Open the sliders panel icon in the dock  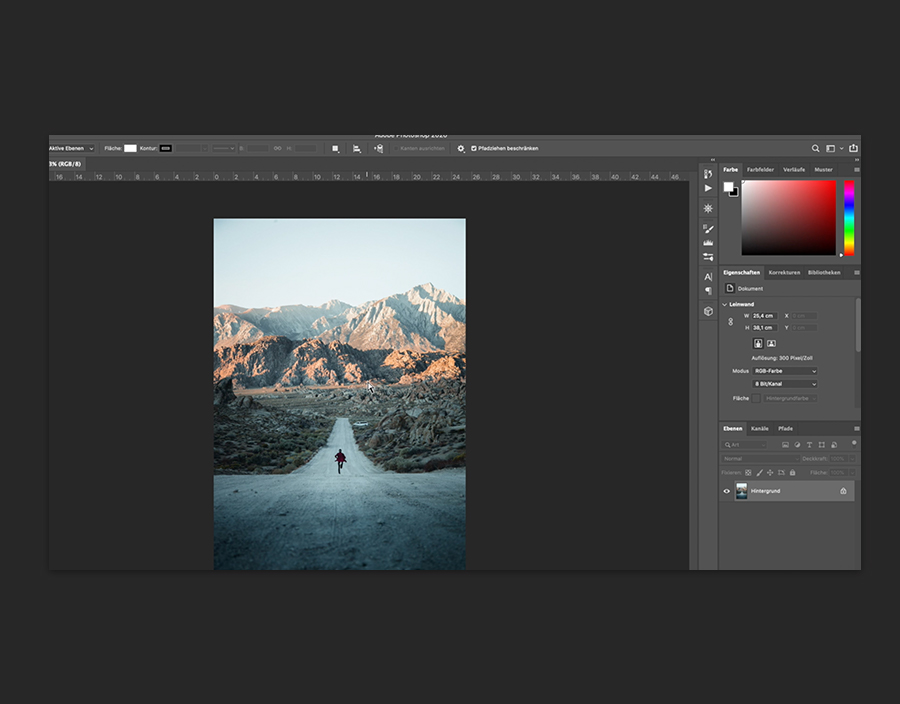point(708,256)
